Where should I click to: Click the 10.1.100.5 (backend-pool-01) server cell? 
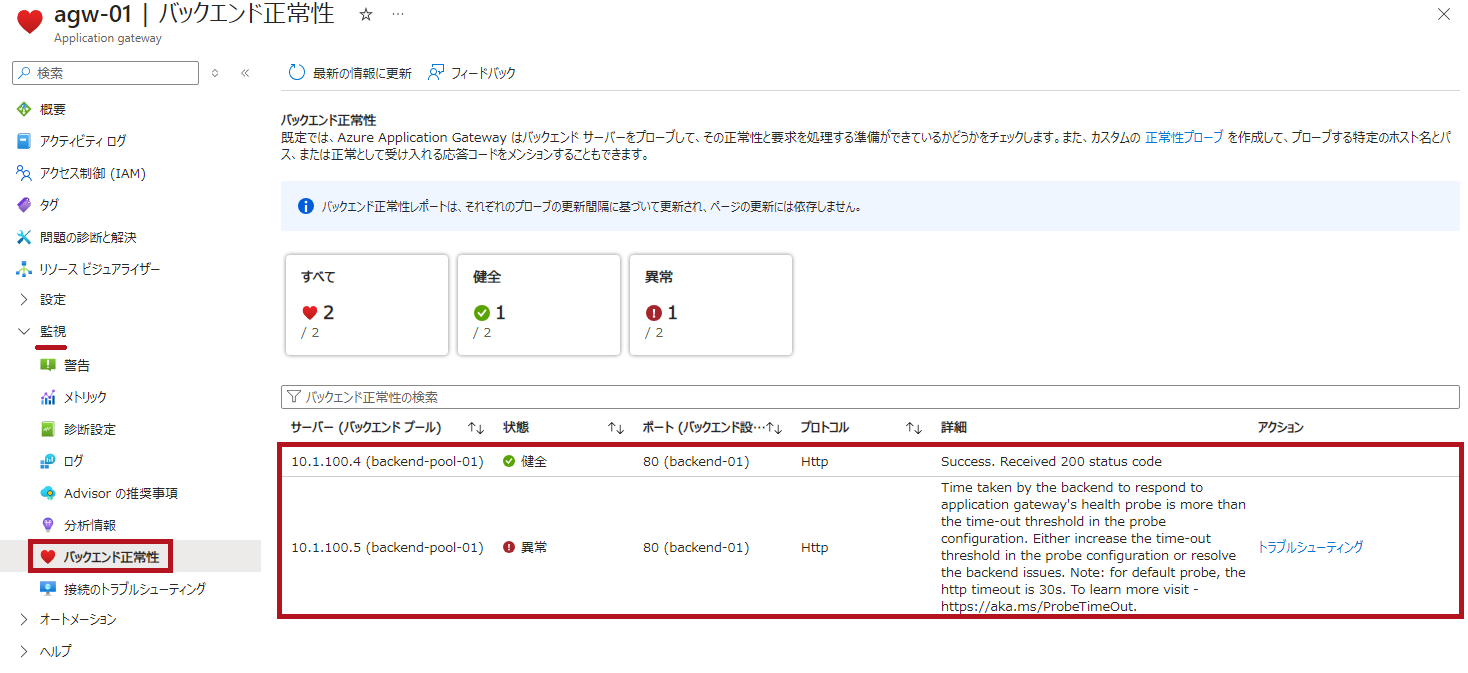click(x=387, y=547)
